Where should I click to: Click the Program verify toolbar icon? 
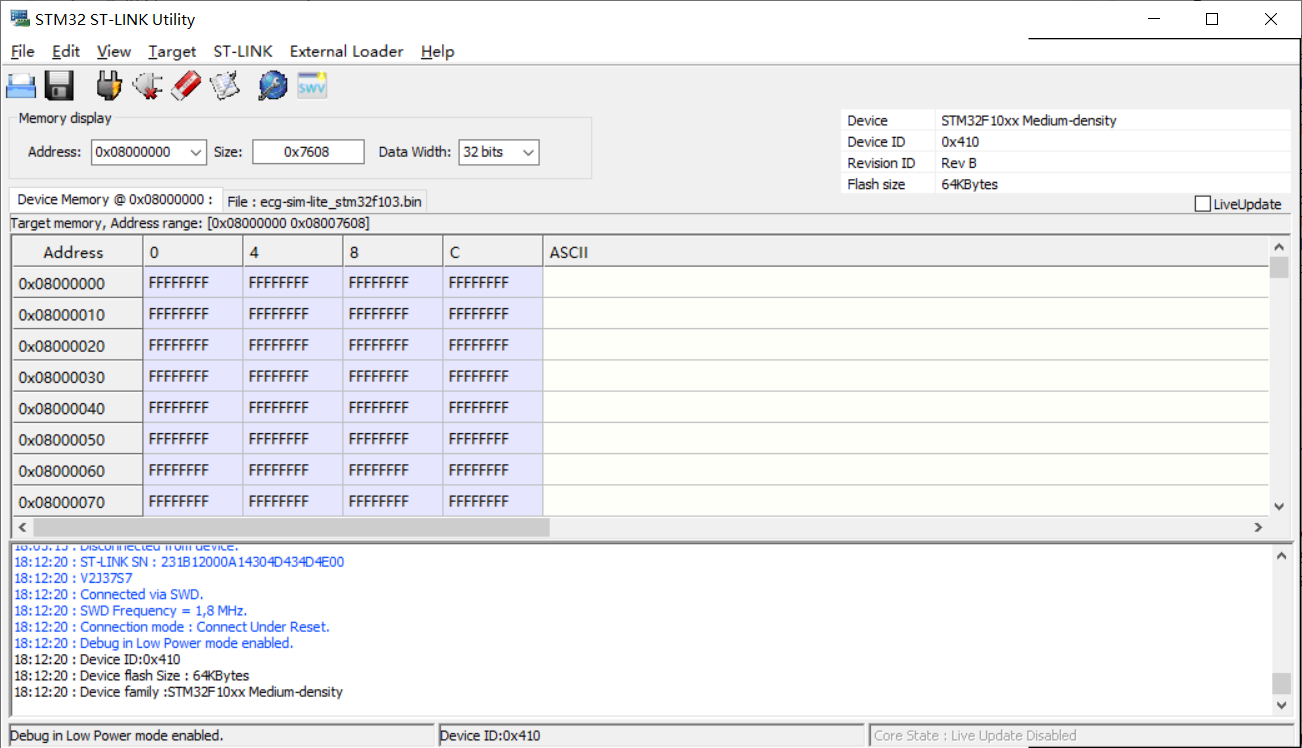225,86
